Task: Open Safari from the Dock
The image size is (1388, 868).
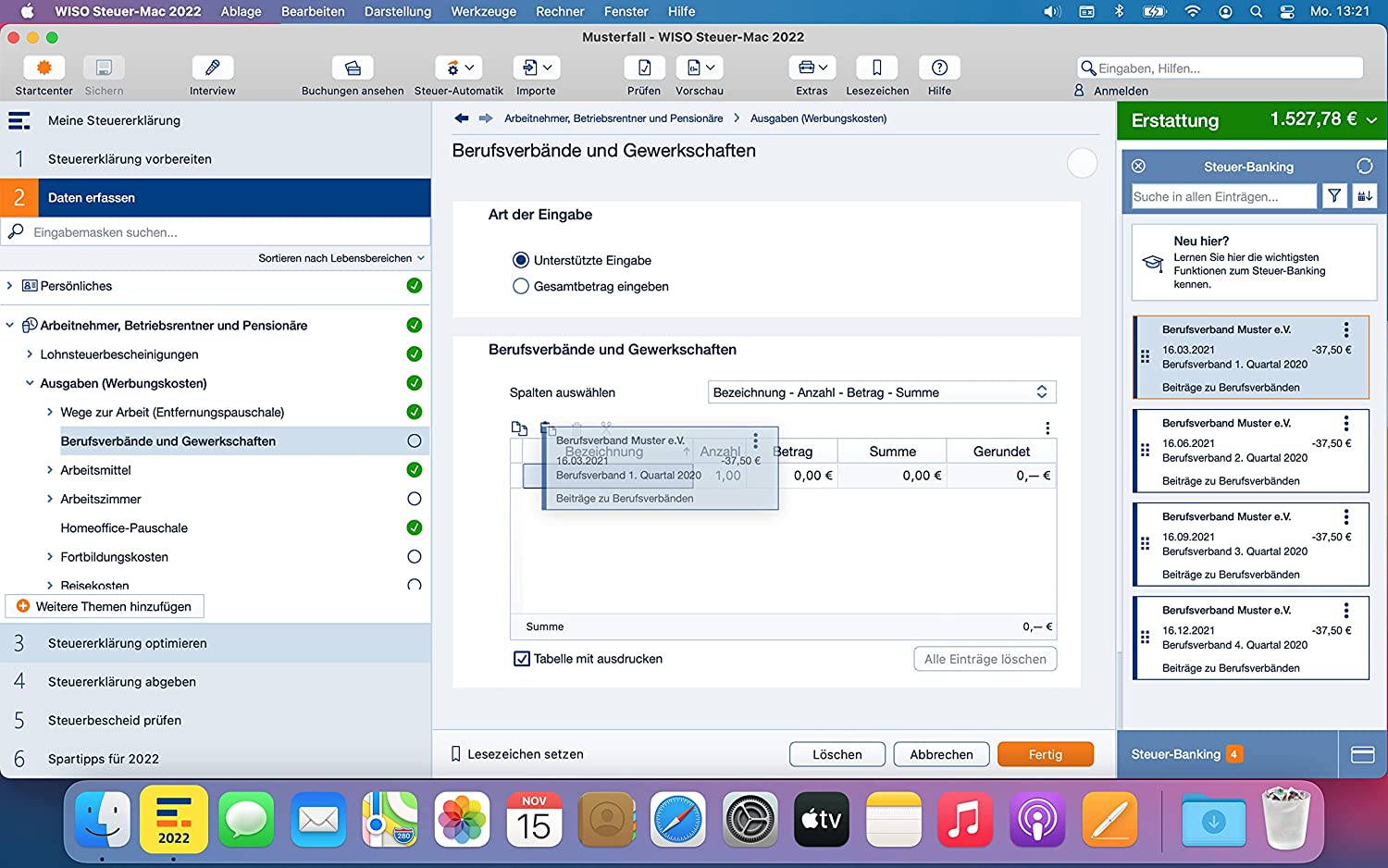Action: 677,820
